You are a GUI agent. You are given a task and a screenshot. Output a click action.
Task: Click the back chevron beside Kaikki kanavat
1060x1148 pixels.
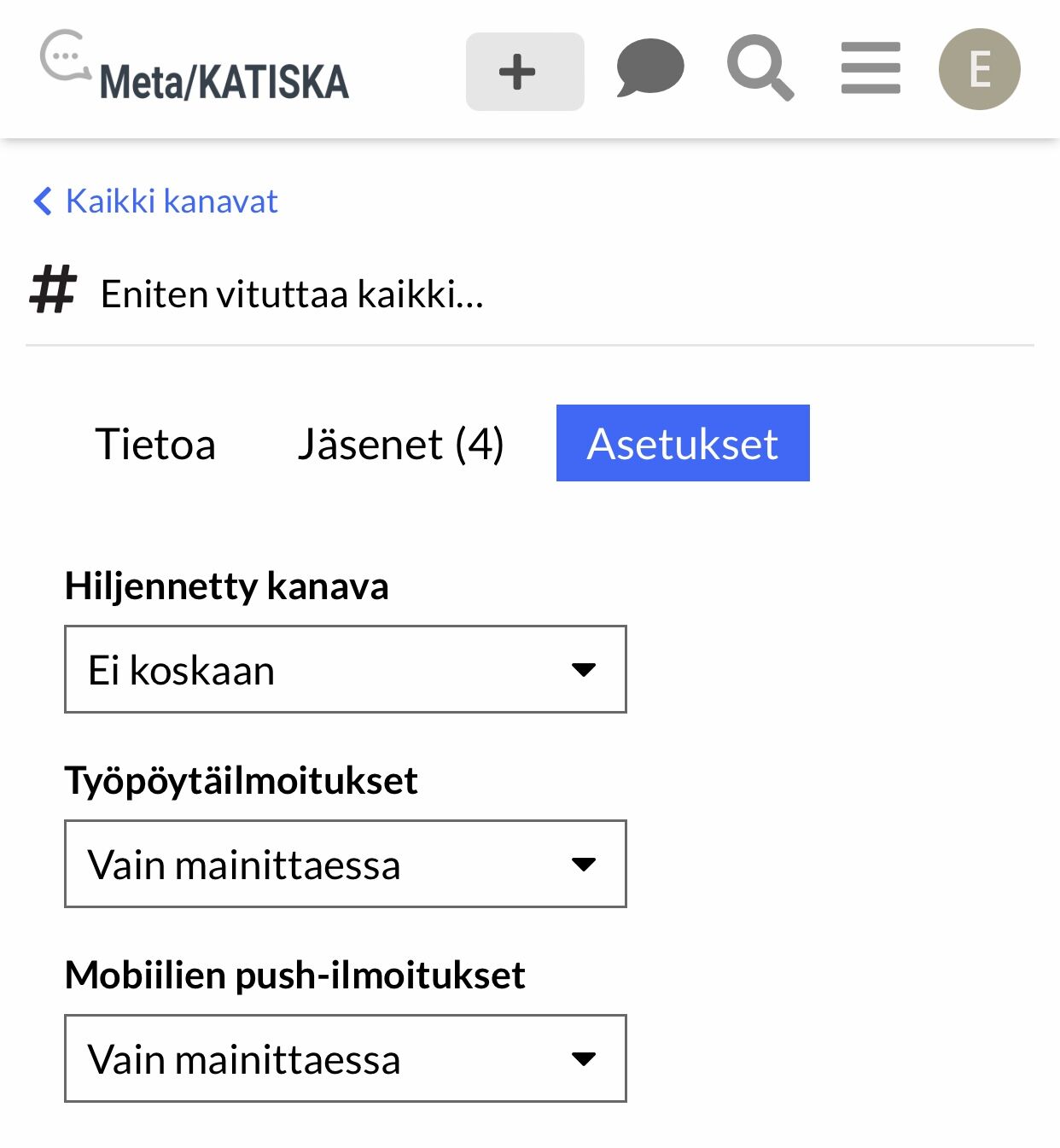point(43,201)
